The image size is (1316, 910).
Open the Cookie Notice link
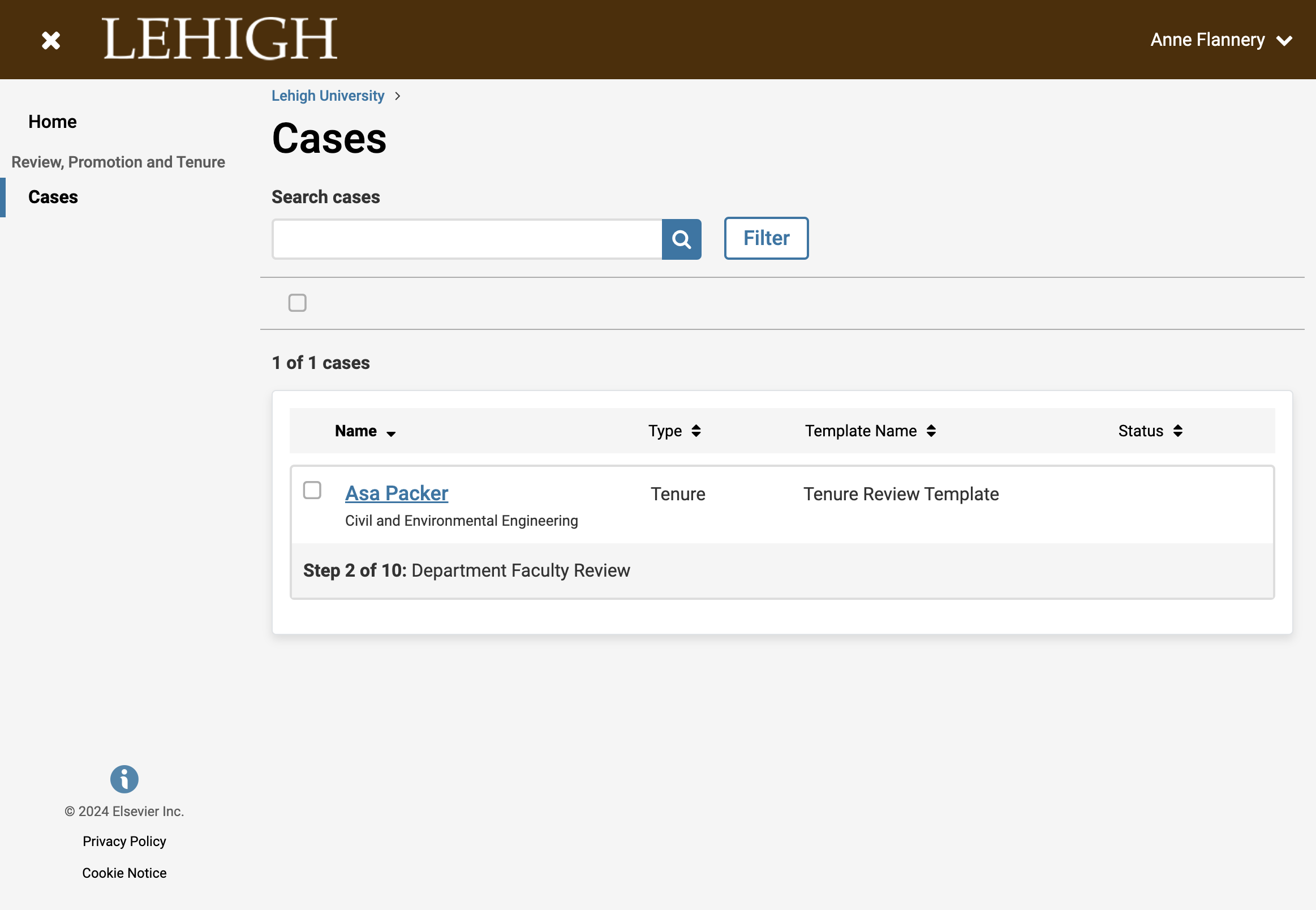click(x=124, y=873)
